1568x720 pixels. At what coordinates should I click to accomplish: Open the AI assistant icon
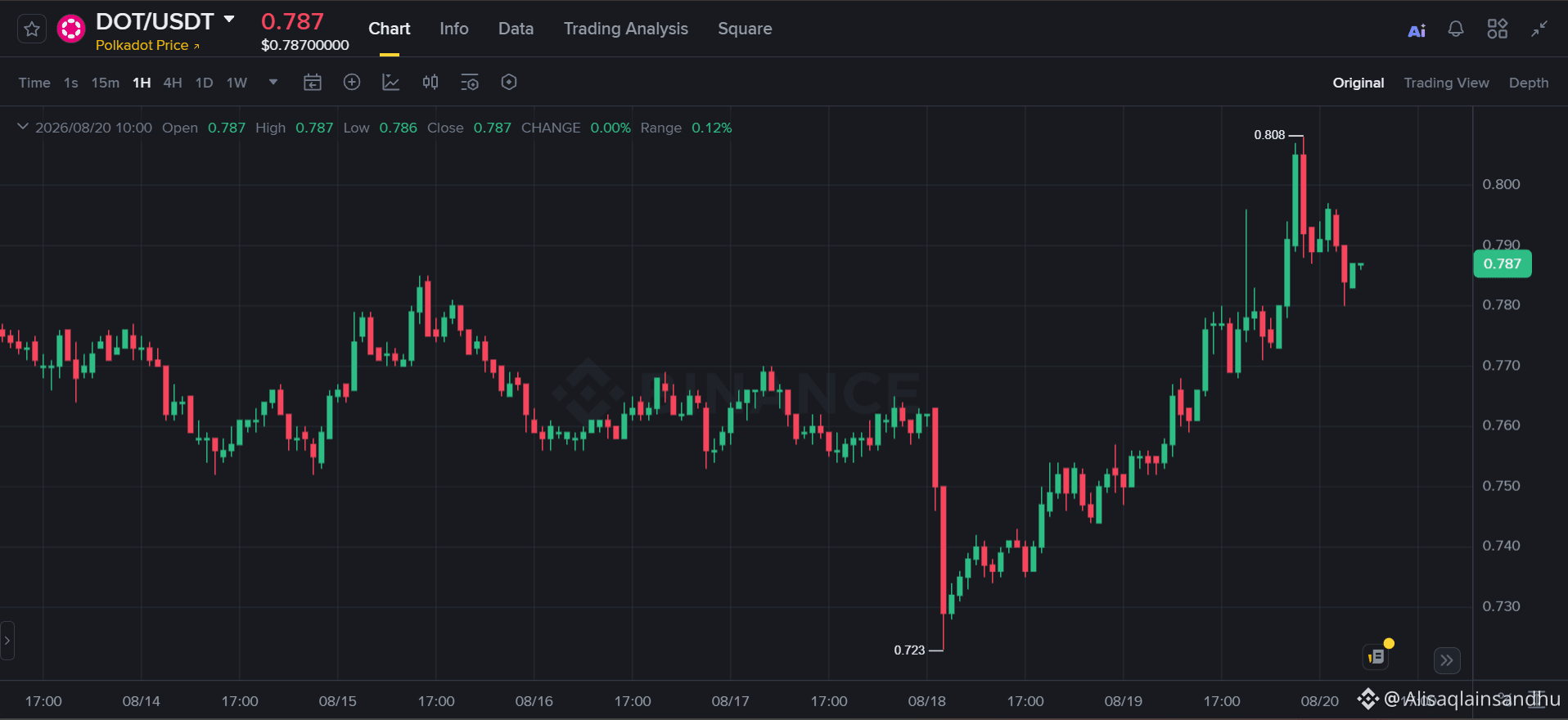coord(1417,30)
